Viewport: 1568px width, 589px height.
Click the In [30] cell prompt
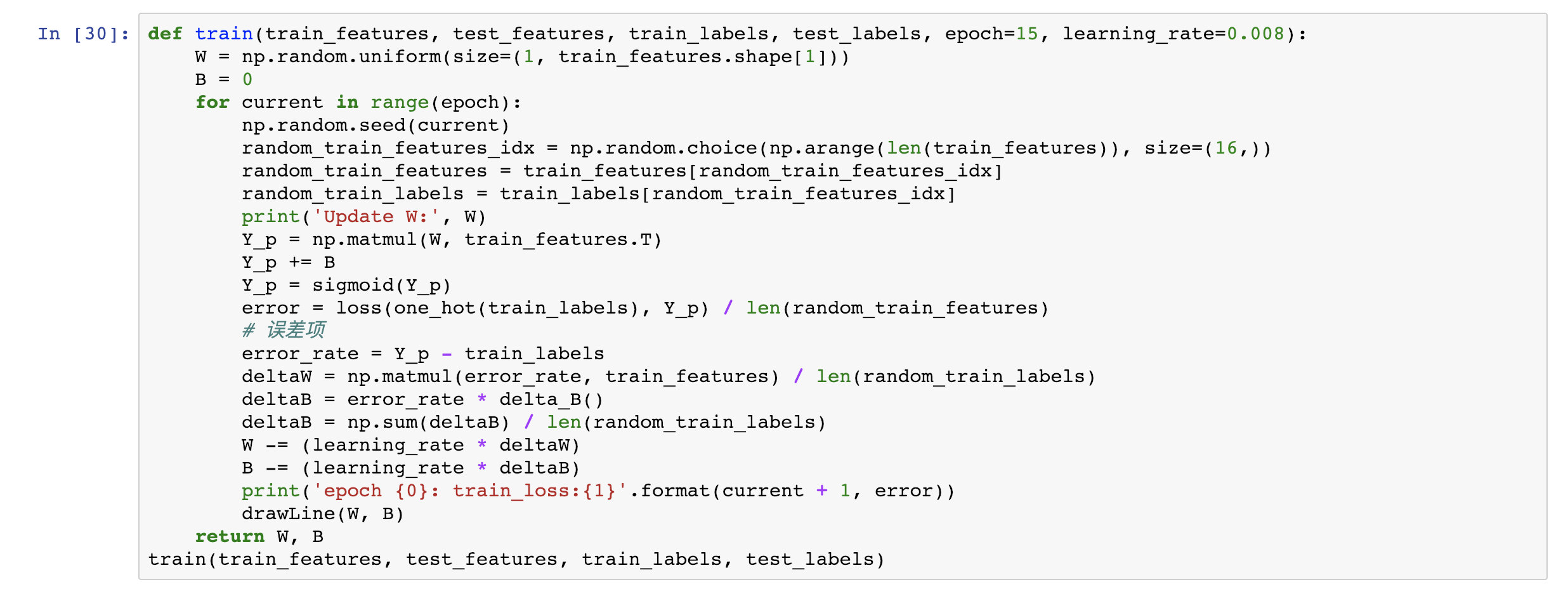pyautogui.click(x=83, y=34)
